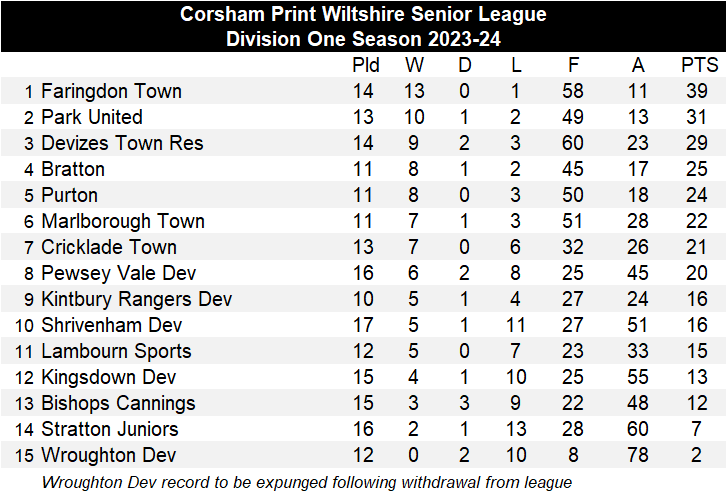
Task: Select the Park United row name
Action: (x=92, y=117)
